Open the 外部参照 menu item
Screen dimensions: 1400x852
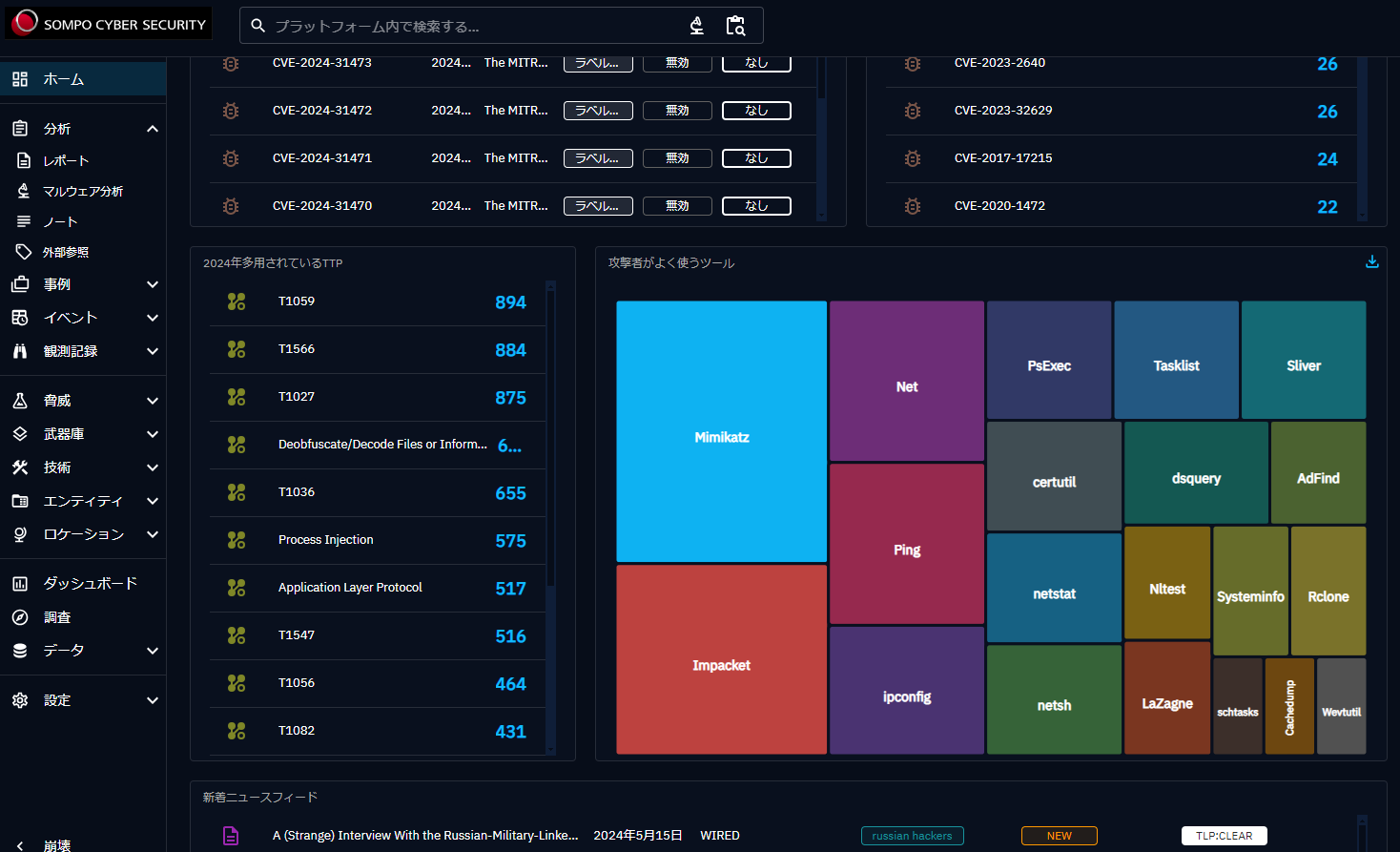pos(83,252)
